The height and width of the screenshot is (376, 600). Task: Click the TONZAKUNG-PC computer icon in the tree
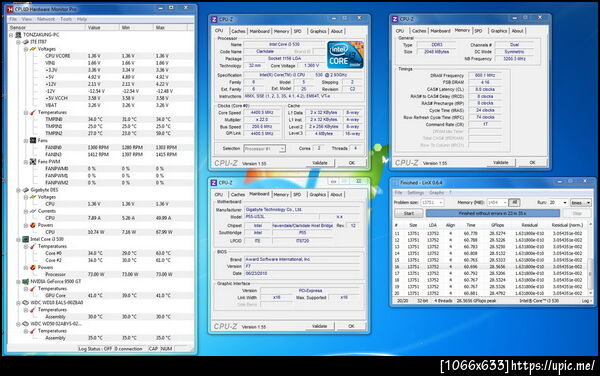point(18,35)
